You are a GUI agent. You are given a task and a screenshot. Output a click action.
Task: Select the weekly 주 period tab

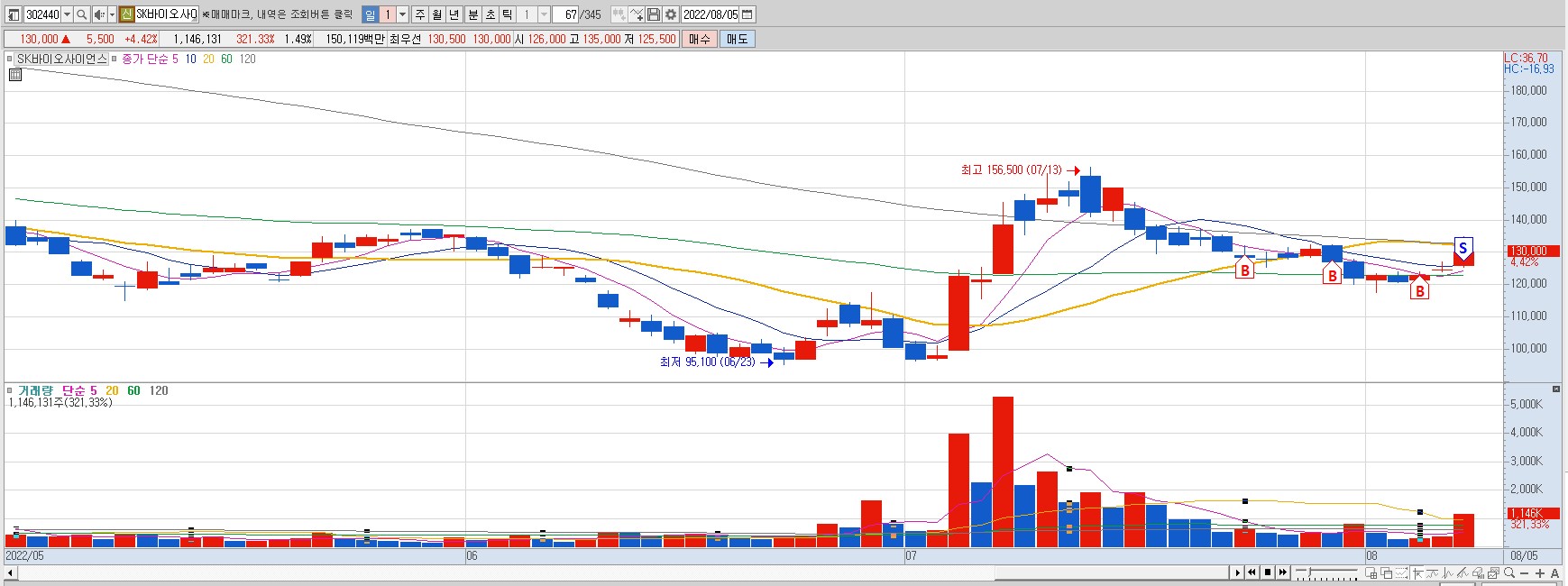click(420, 14)
